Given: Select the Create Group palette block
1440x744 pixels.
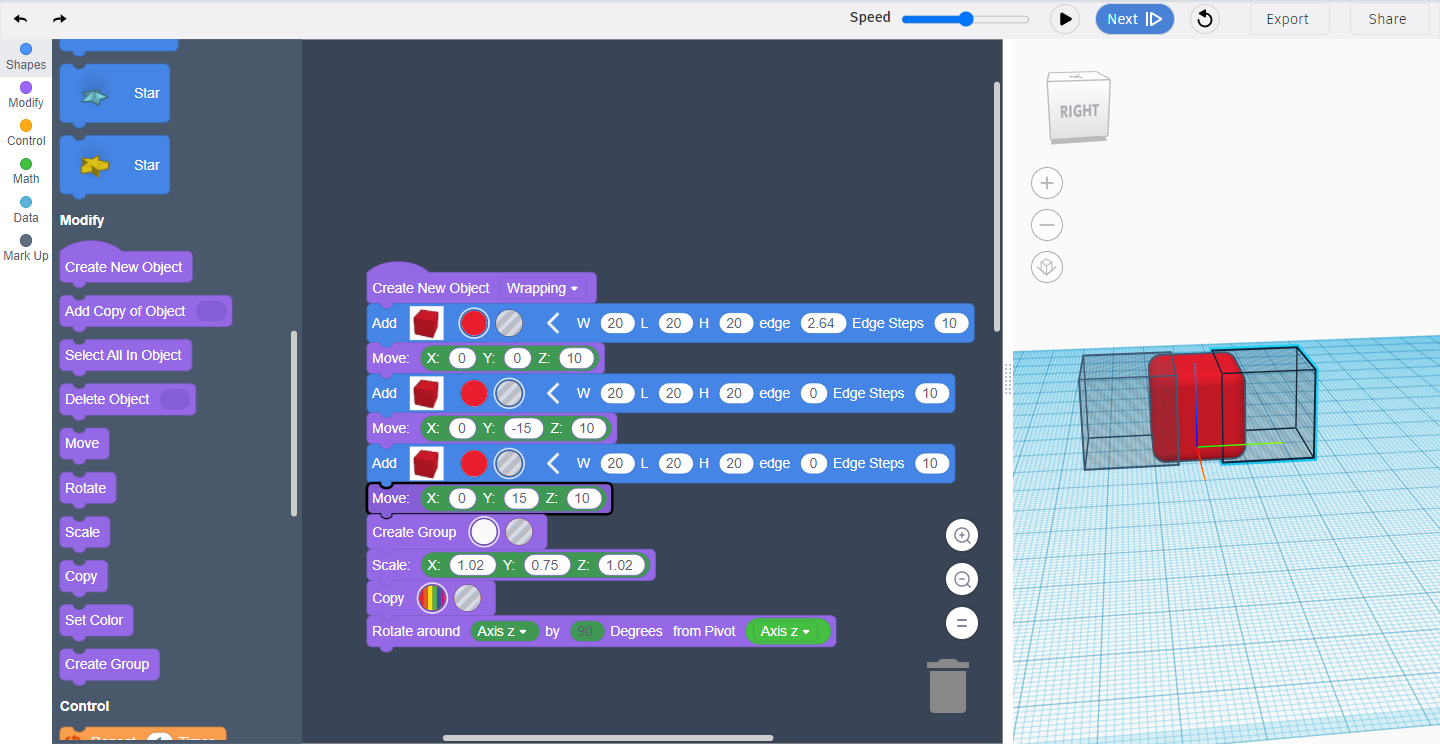Looking at the screenshot, I should click(x=110, y=664).
